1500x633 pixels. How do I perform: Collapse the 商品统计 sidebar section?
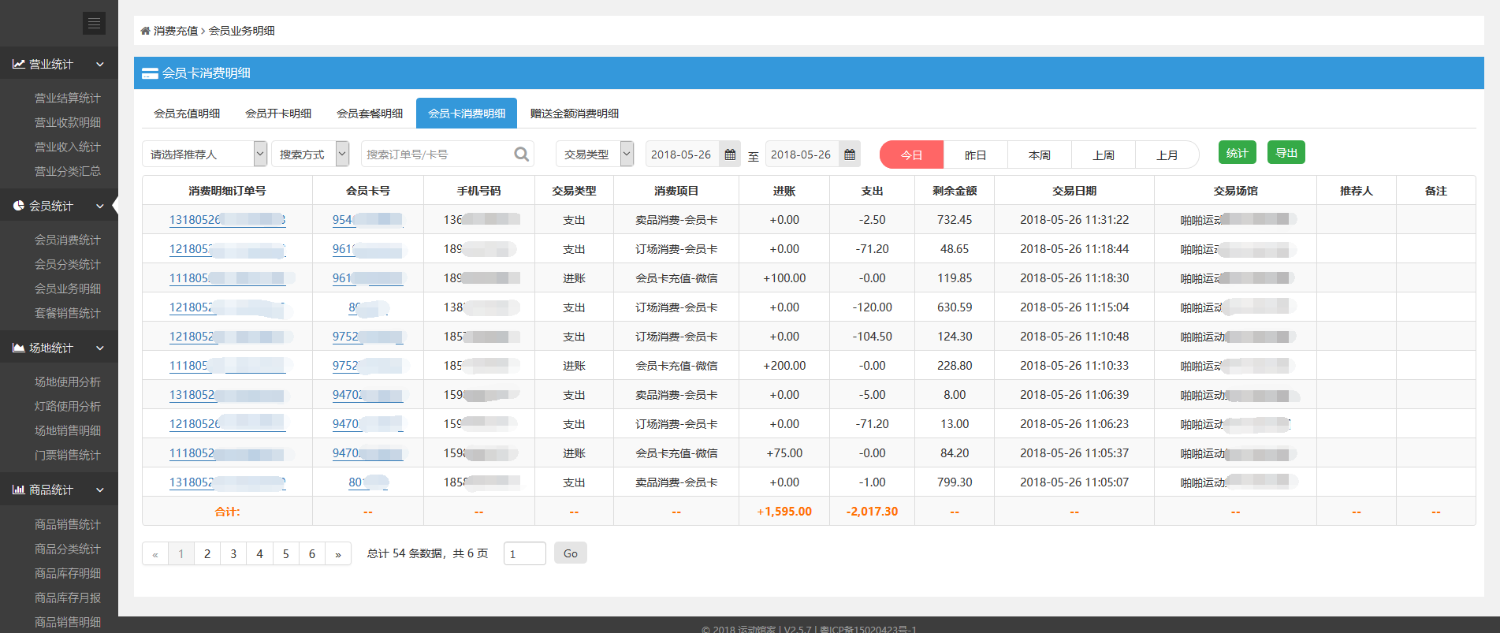pyautogui.click(x=100, y=490)
